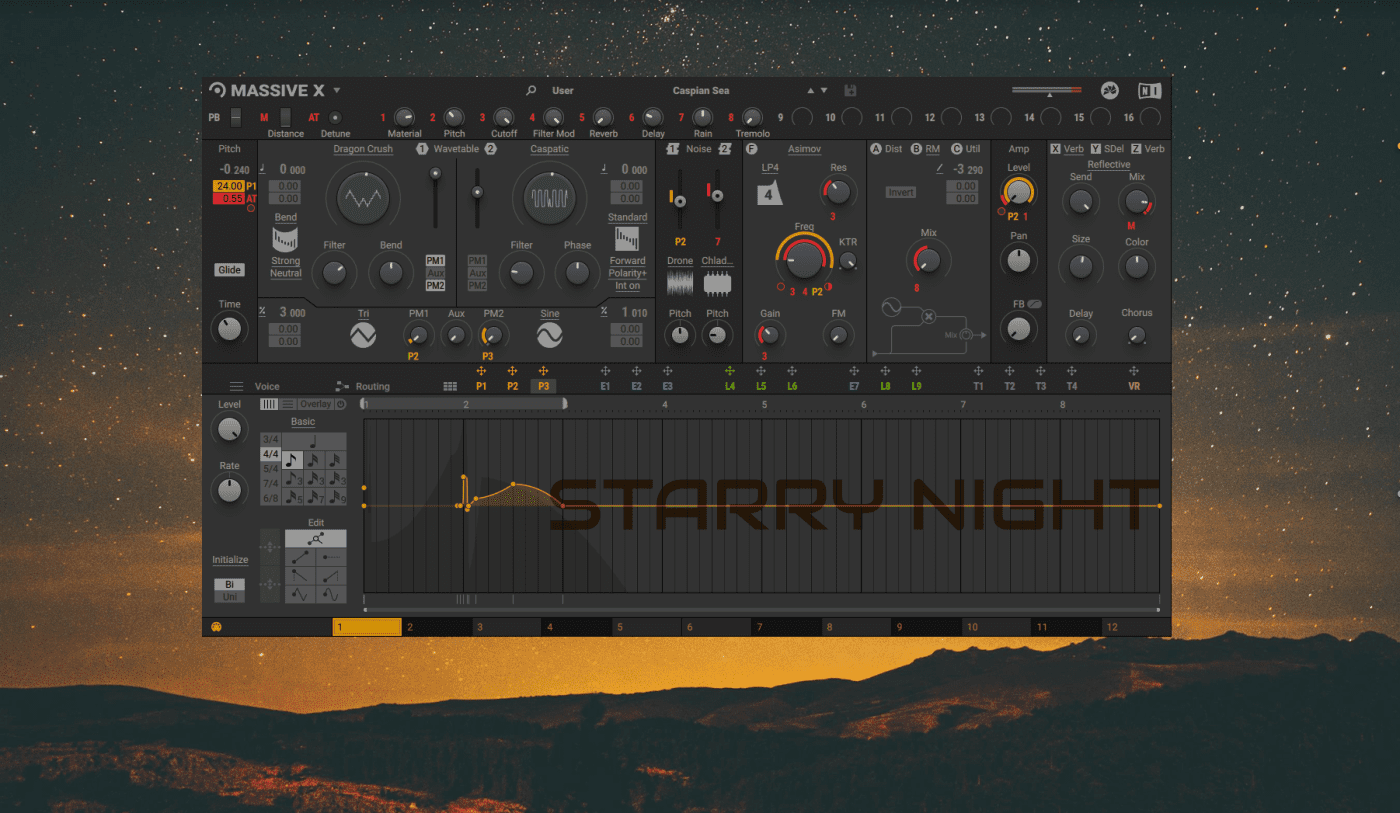Image resolution: width=1400 pixels, height=813 pixels.
Task: Click the curve-point edit tool
Action: 316,539
